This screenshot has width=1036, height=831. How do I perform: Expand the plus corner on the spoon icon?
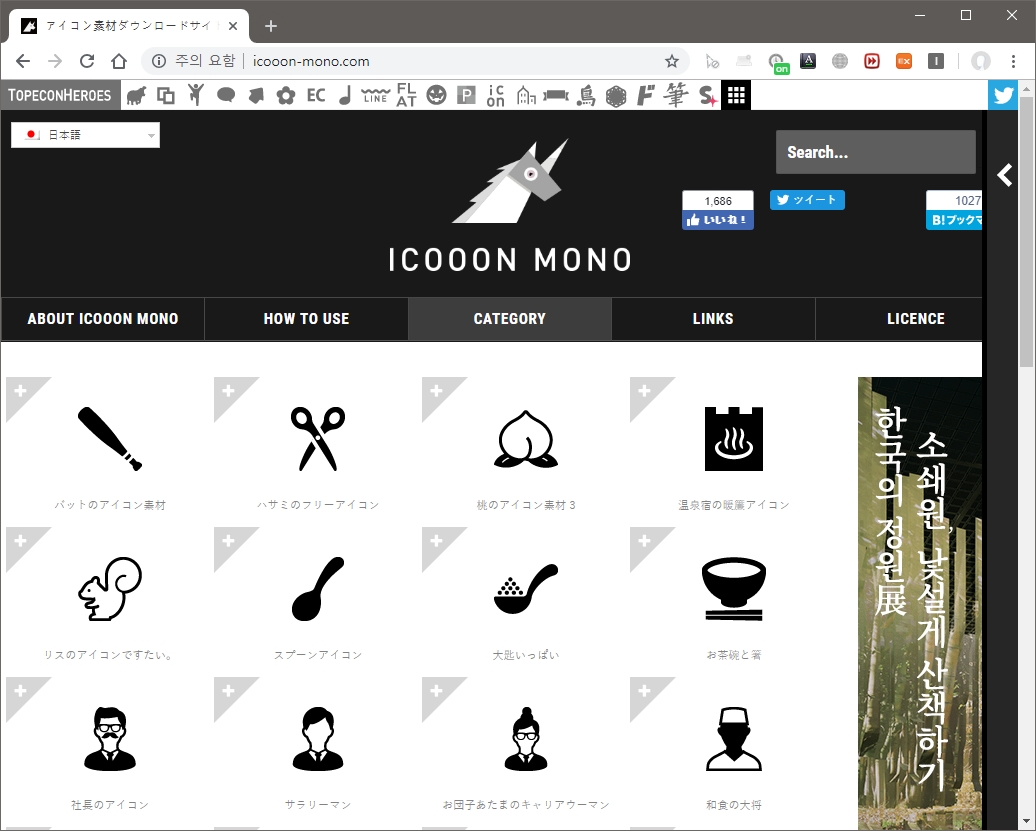point(228,540)
